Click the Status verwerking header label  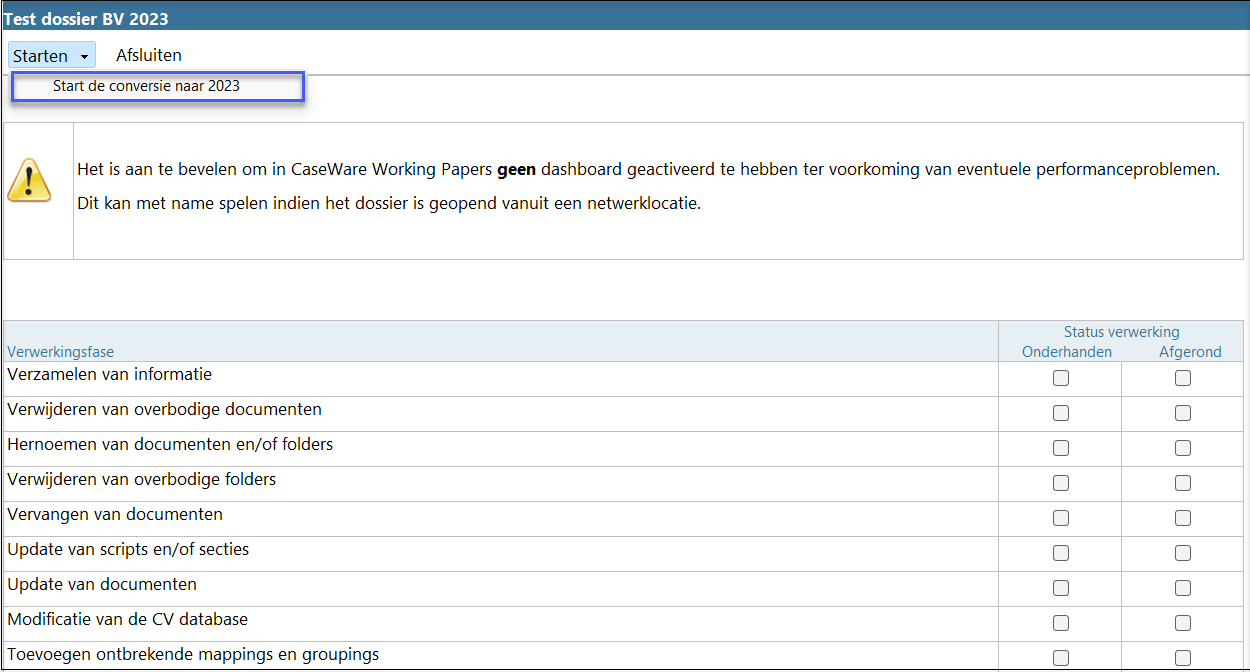tap(1121, 332)
